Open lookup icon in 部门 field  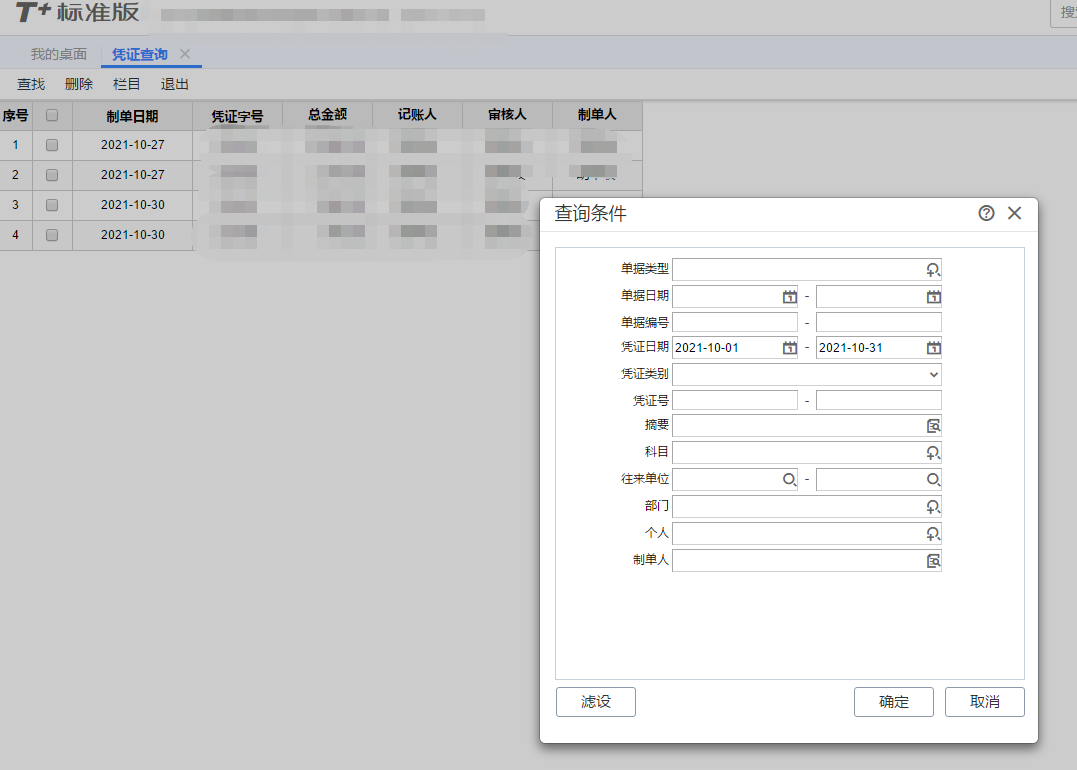coord(933,507)
